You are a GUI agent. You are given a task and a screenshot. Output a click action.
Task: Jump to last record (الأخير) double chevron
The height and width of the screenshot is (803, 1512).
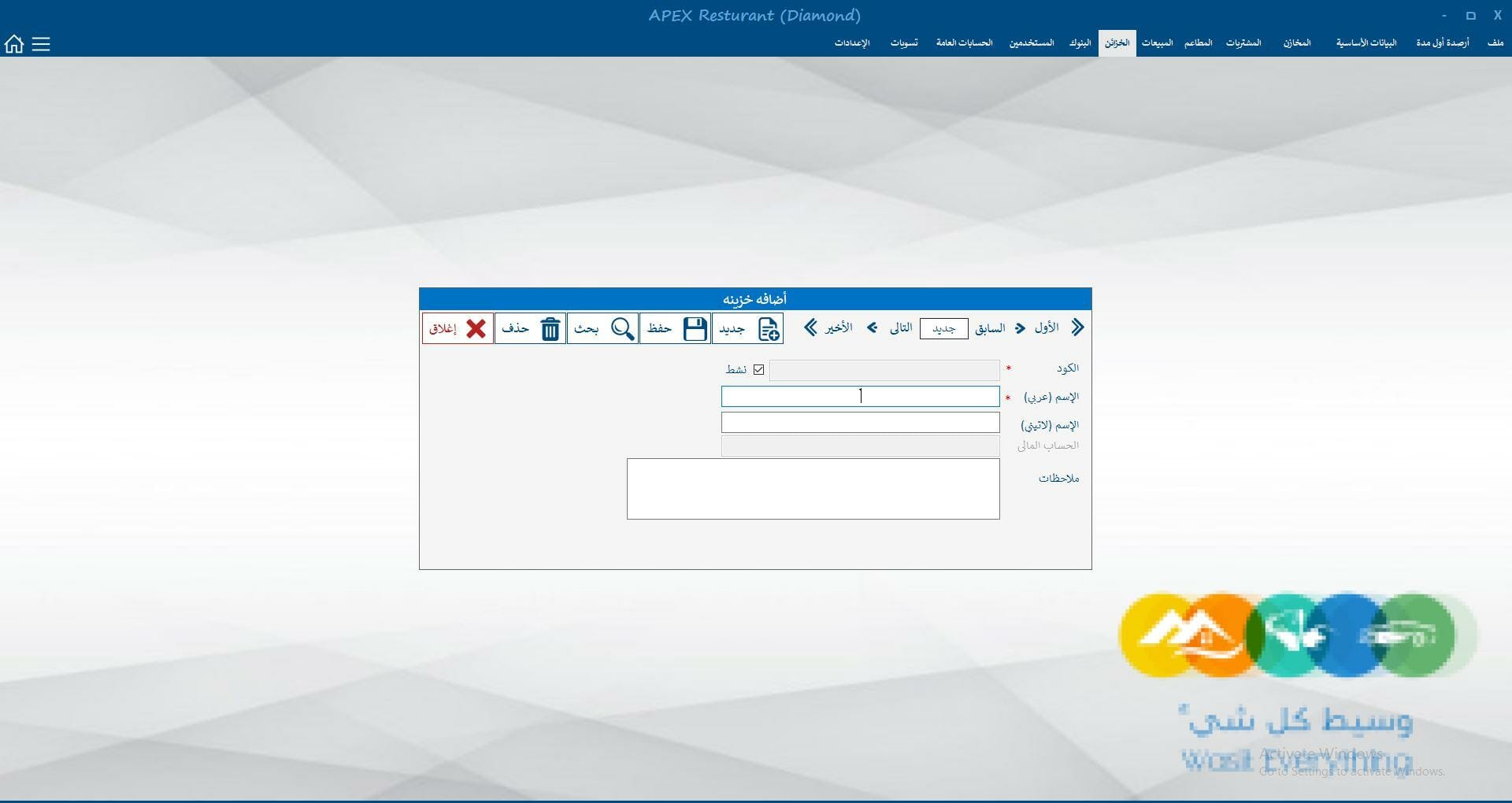click(x=810, y=327)
